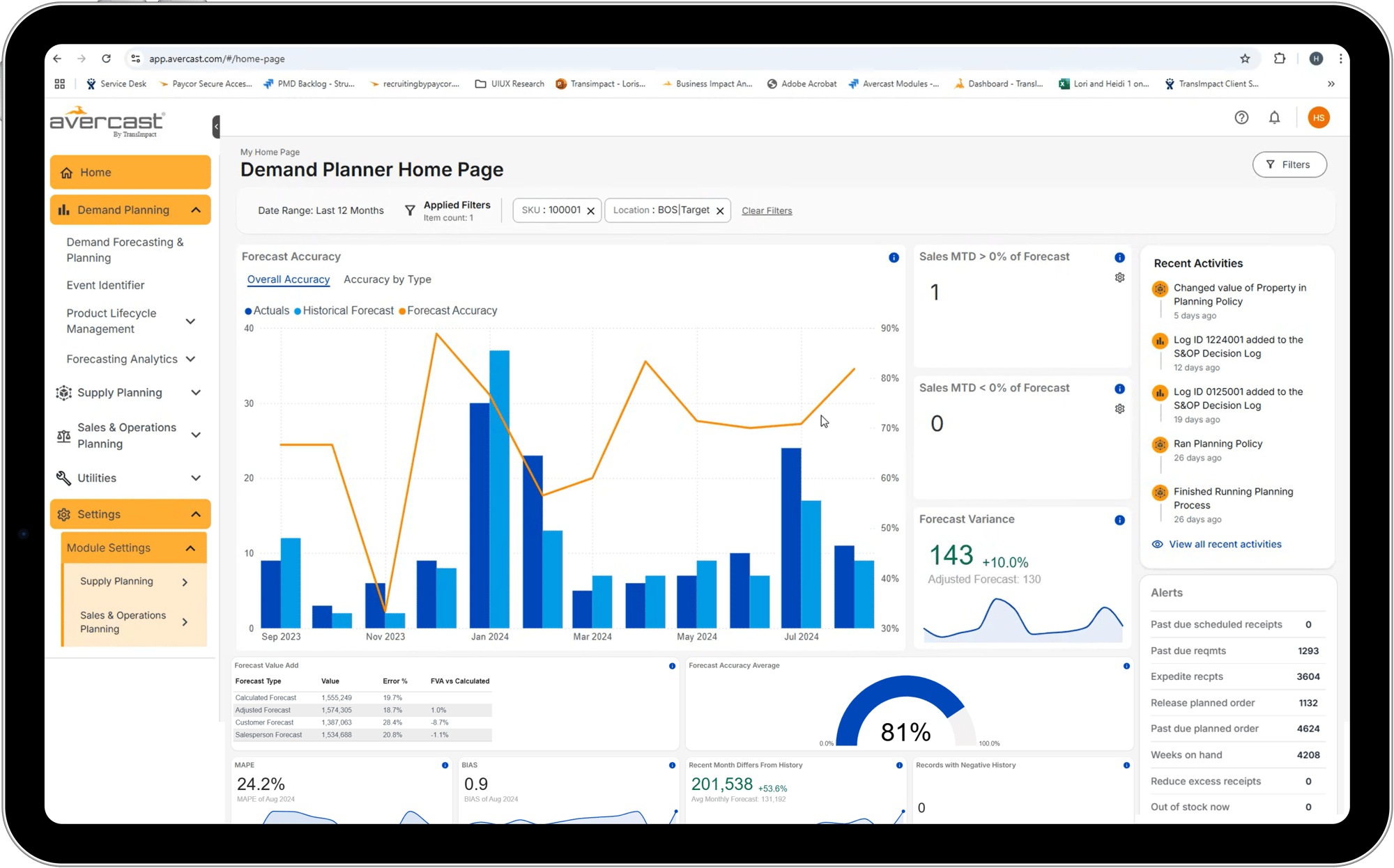The height and width of the screenshot is (868, 1394).
Task: Collapse the Settings section
Action: [196, 514]
